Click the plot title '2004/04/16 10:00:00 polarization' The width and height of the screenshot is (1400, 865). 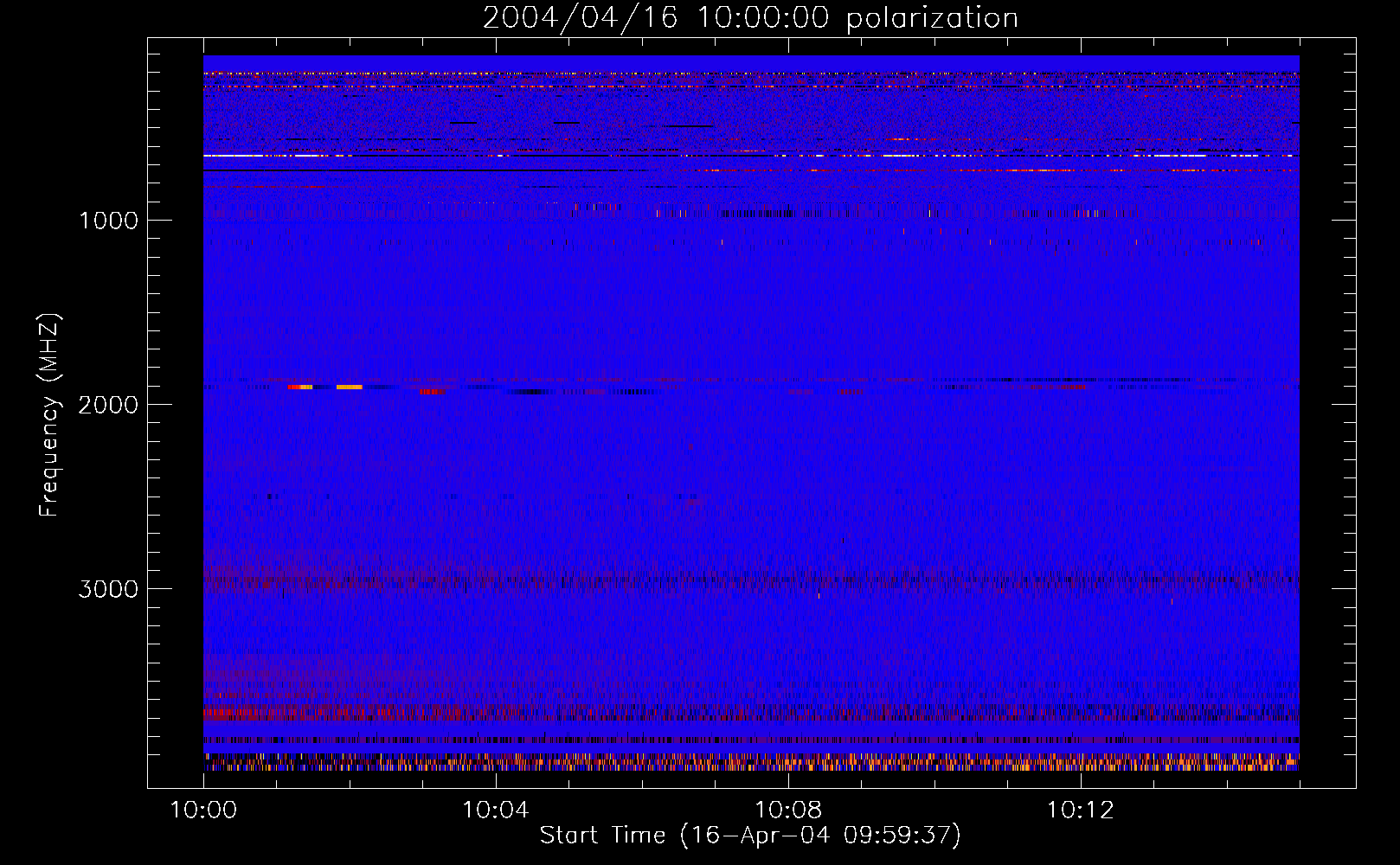pos(750,17)
